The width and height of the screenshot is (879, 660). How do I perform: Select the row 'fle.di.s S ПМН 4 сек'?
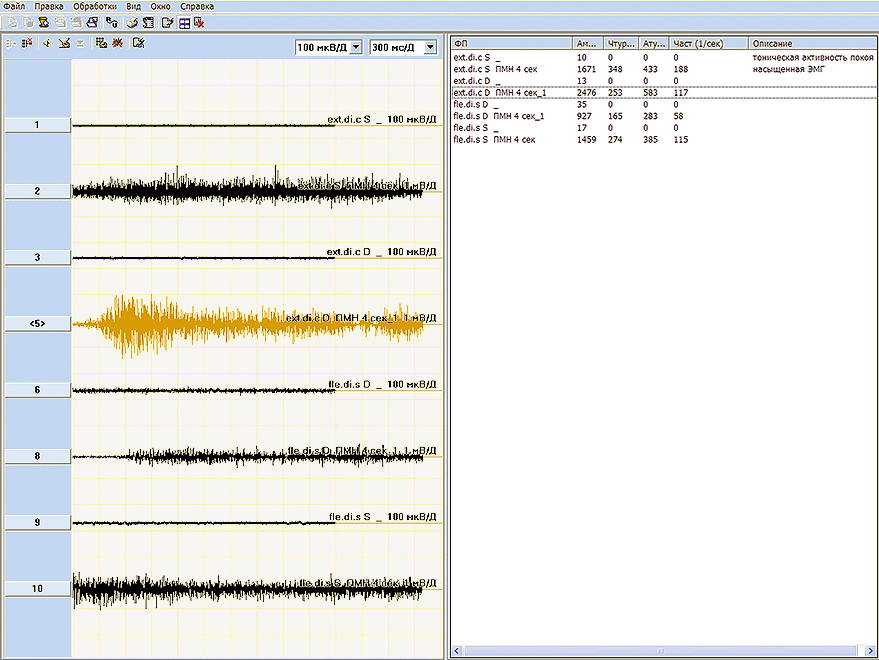[664, 140]
